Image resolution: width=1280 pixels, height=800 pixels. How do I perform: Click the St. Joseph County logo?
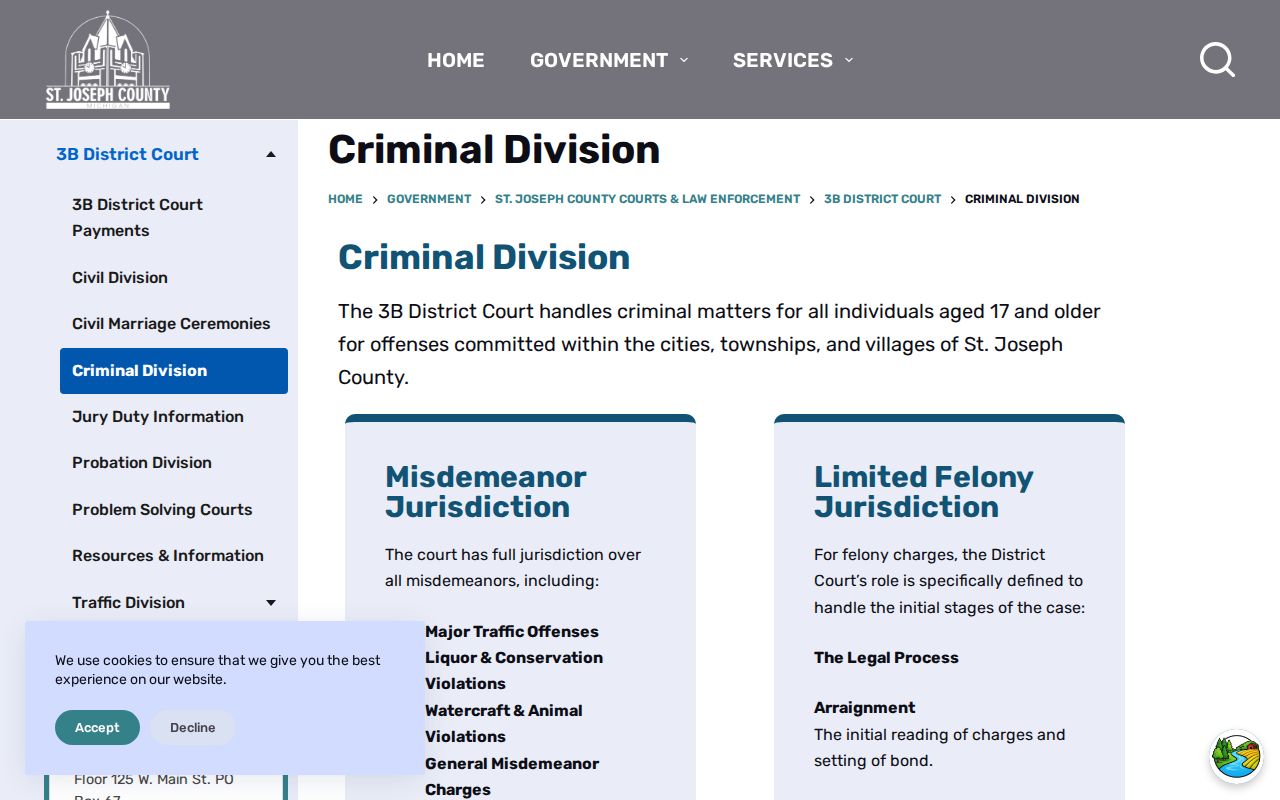point(108,60)
